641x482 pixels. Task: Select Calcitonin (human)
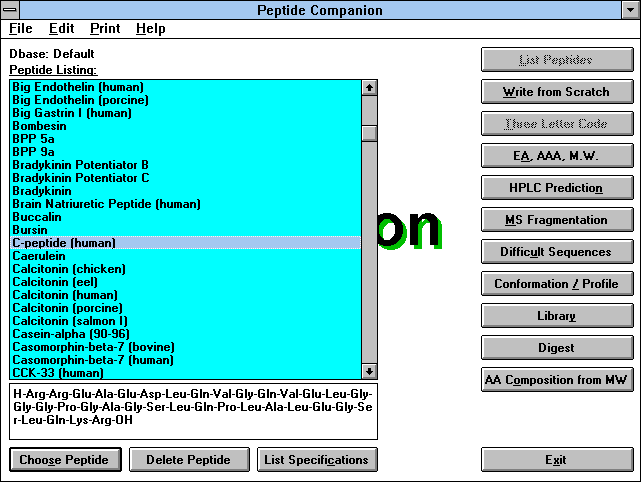coord(186,295)
